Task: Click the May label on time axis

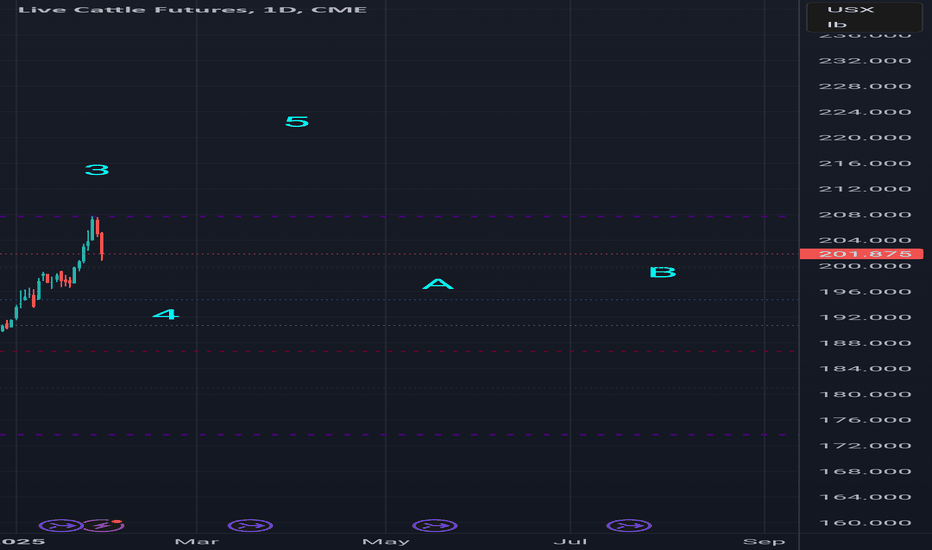Action: [386, 542]
